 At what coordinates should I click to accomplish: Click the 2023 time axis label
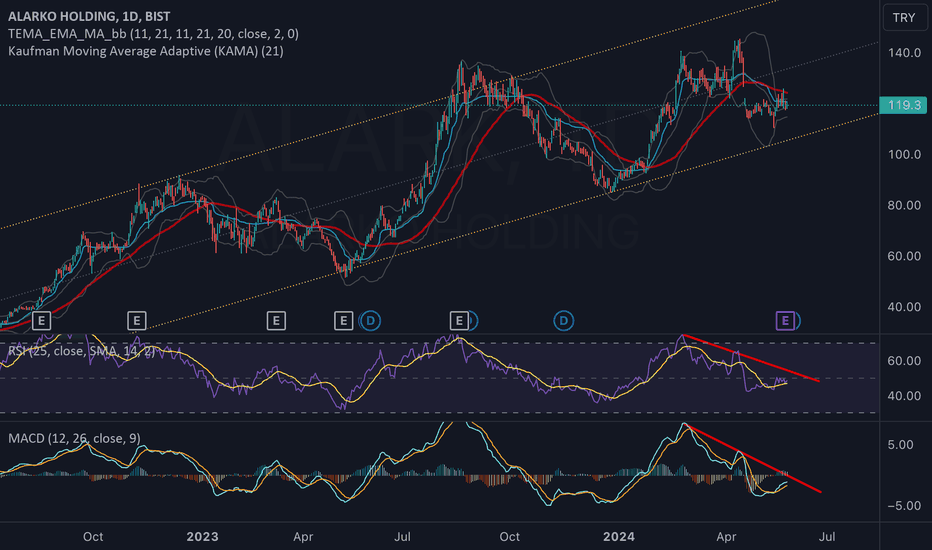[x=202, y=537]
